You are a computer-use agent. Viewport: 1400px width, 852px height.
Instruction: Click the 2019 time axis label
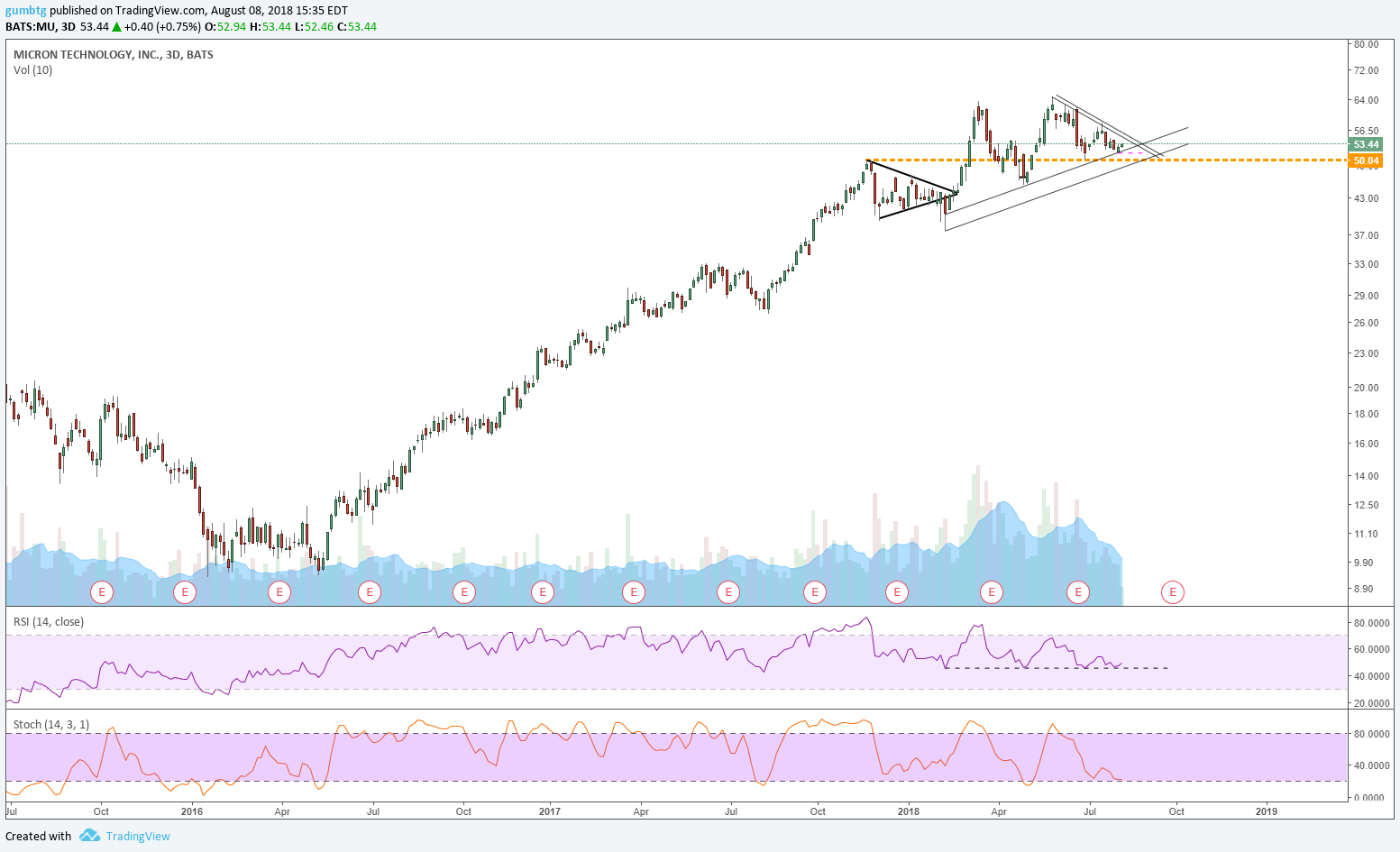(x=1267, y=811)
